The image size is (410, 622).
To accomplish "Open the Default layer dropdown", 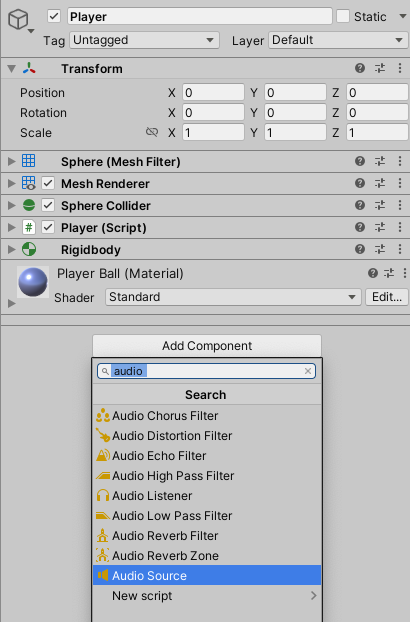I will tap(338, 40).
